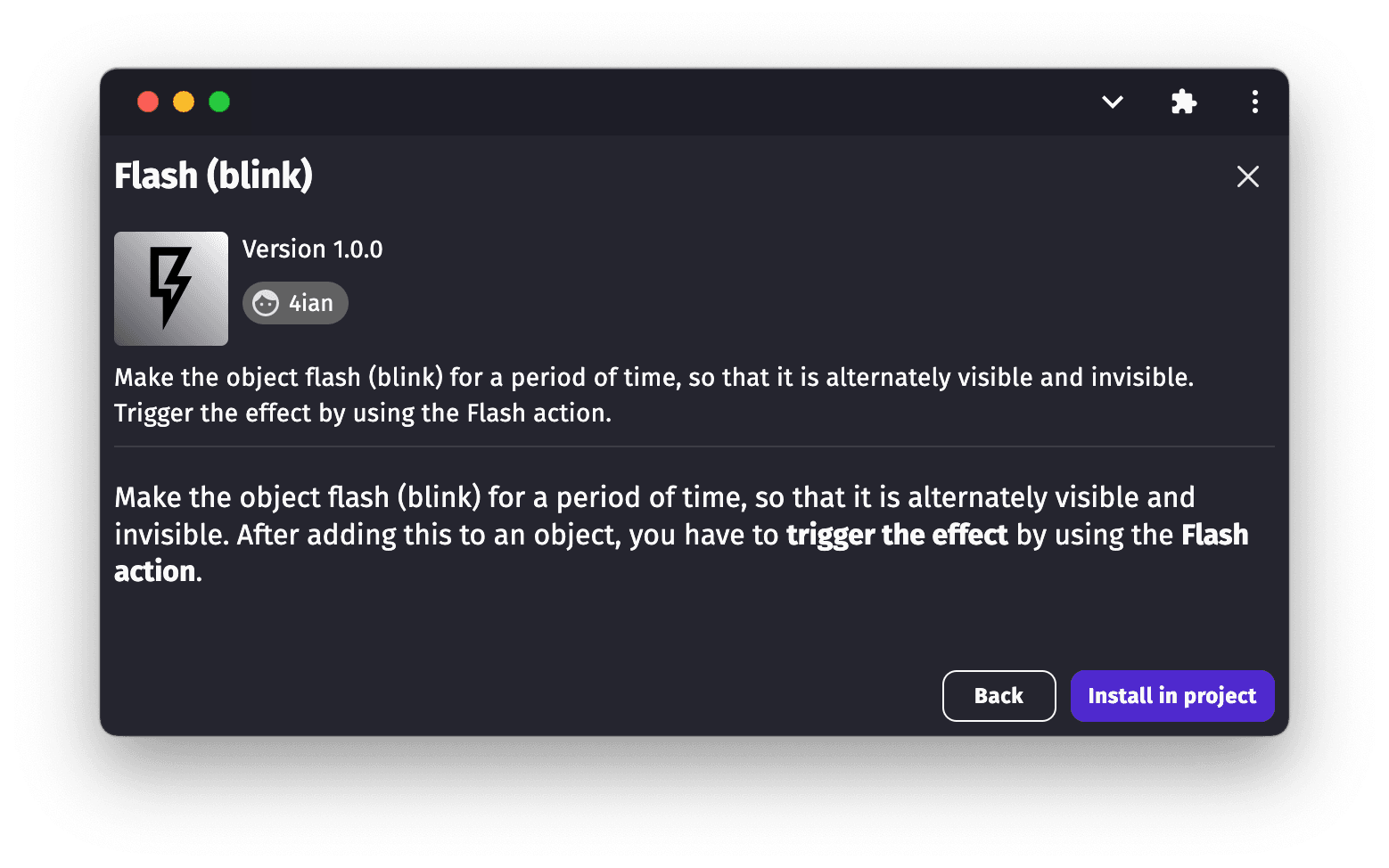1389x868 pixels.
Task: Expand the chevron dropdown in title bar
Action: pos(1112,102)
